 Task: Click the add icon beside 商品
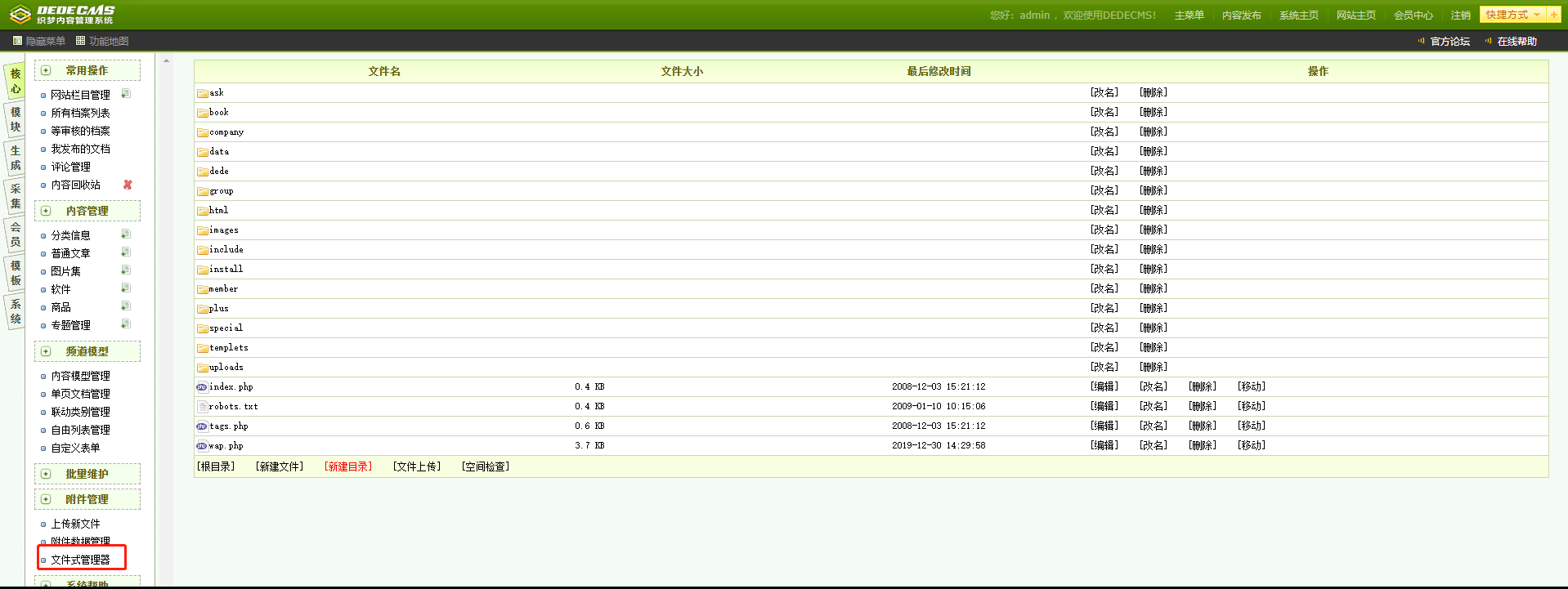[x=126, y=306]
